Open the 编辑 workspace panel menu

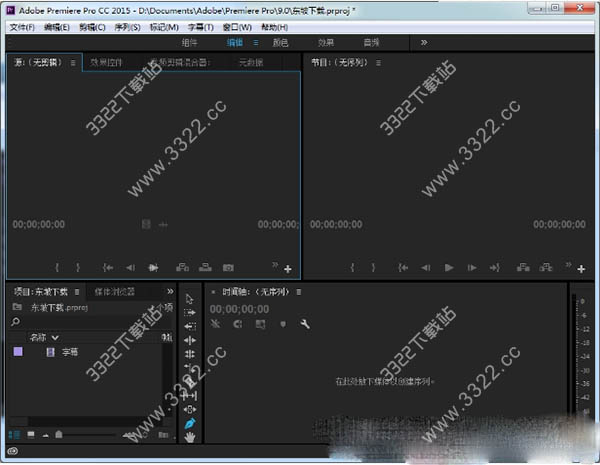[x=256, y=43]
